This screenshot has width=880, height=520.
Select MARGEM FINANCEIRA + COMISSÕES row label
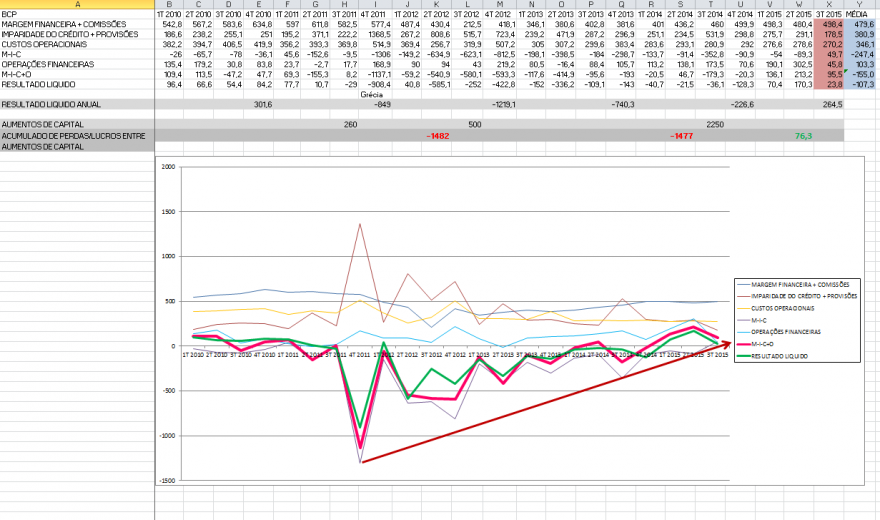(63, 24)
